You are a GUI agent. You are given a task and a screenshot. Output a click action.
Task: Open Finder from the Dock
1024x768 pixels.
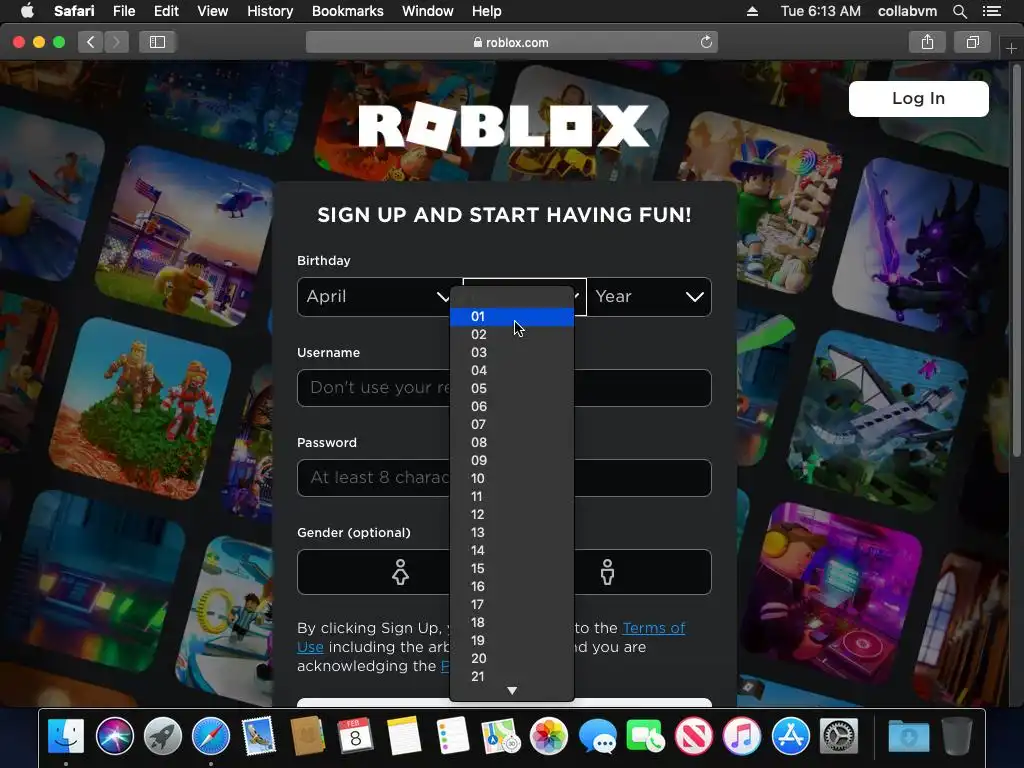tap(66, 736)
